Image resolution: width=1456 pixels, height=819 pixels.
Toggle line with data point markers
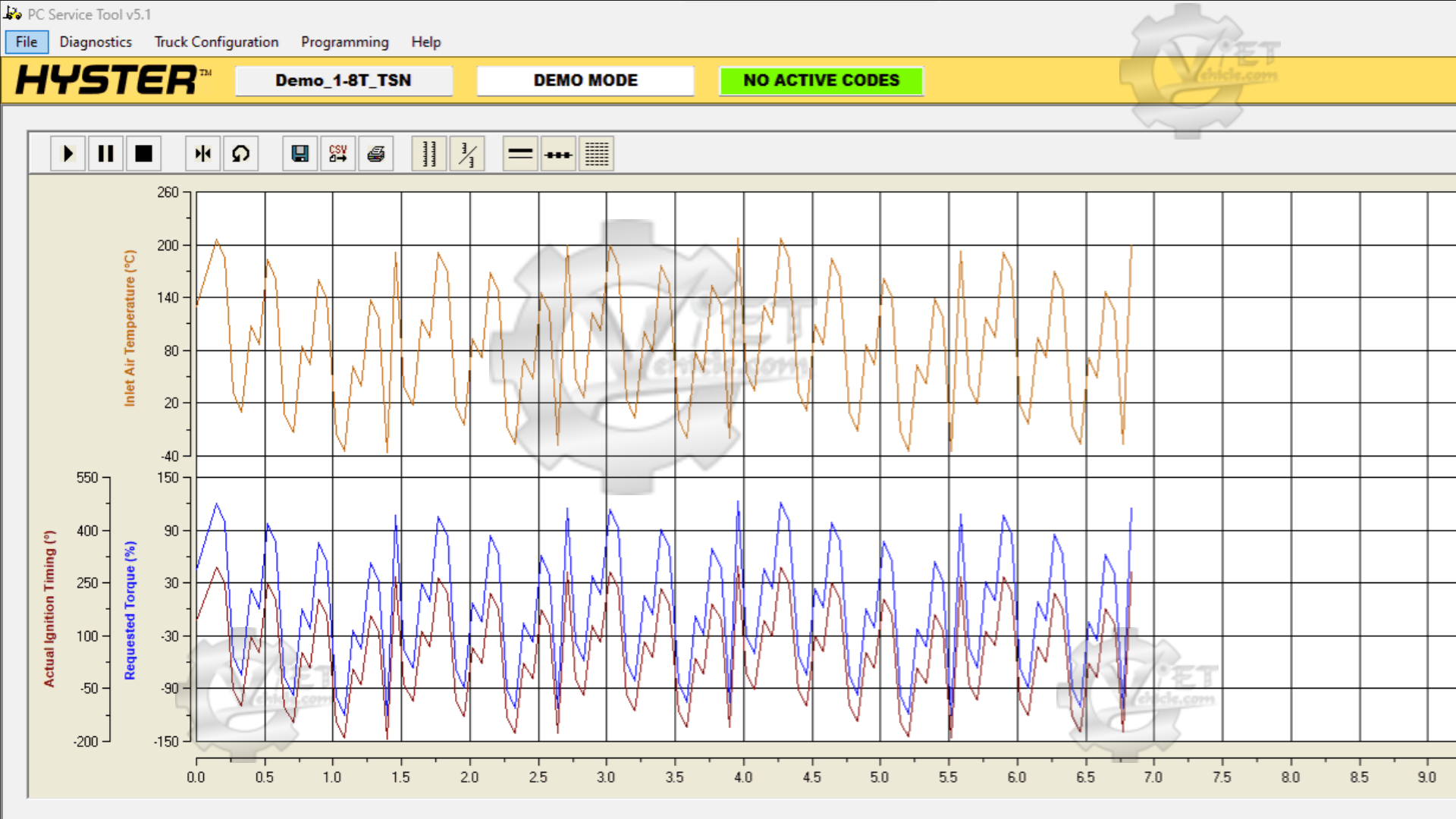point(558,154)
